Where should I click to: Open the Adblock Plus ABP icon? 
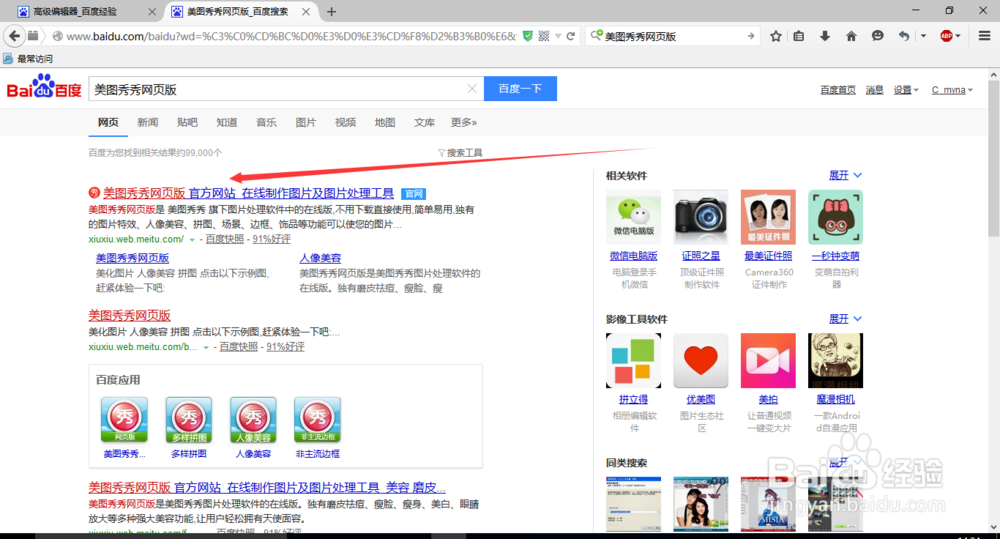click(946, 36)
